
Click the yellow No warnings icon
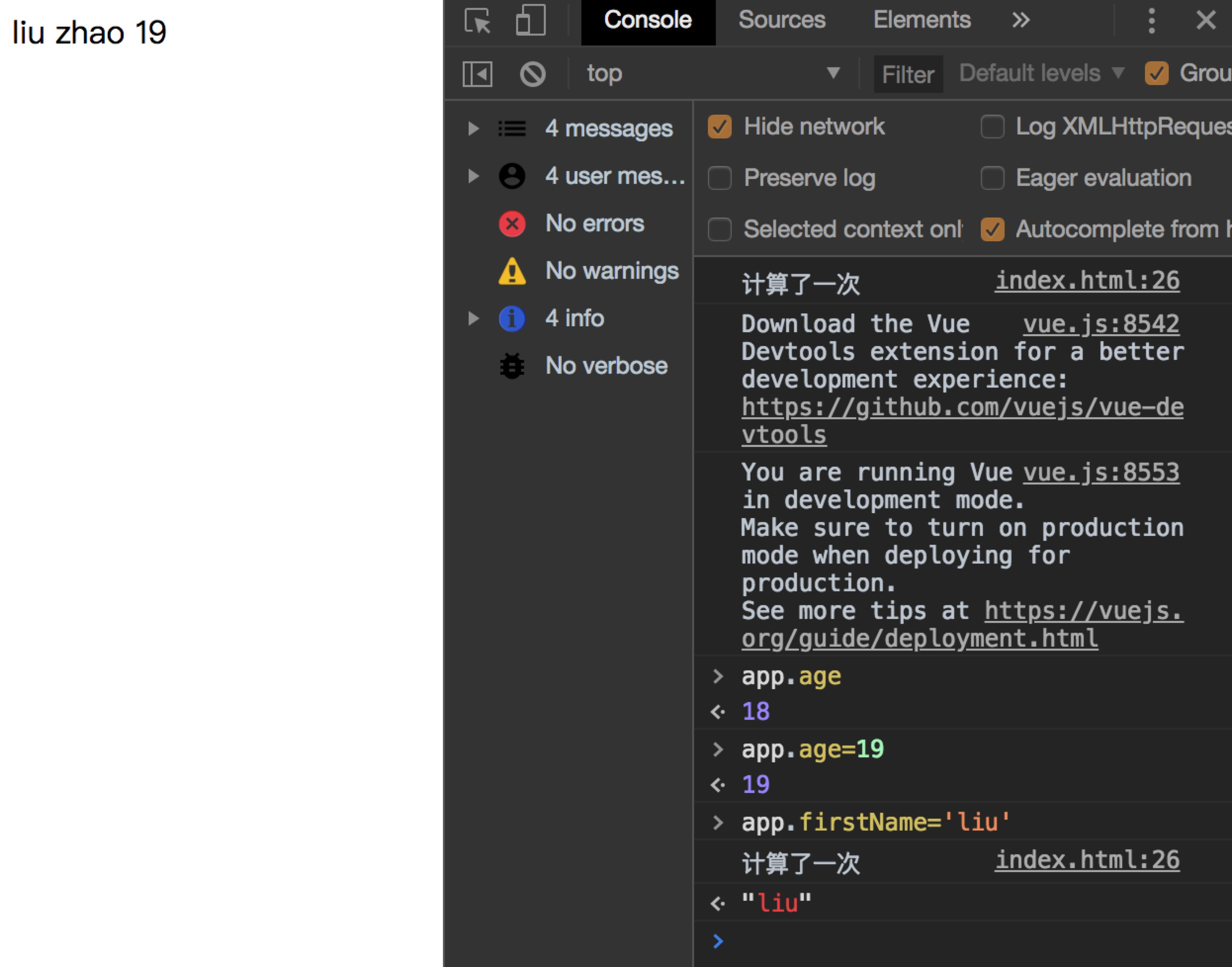(512, 271)
